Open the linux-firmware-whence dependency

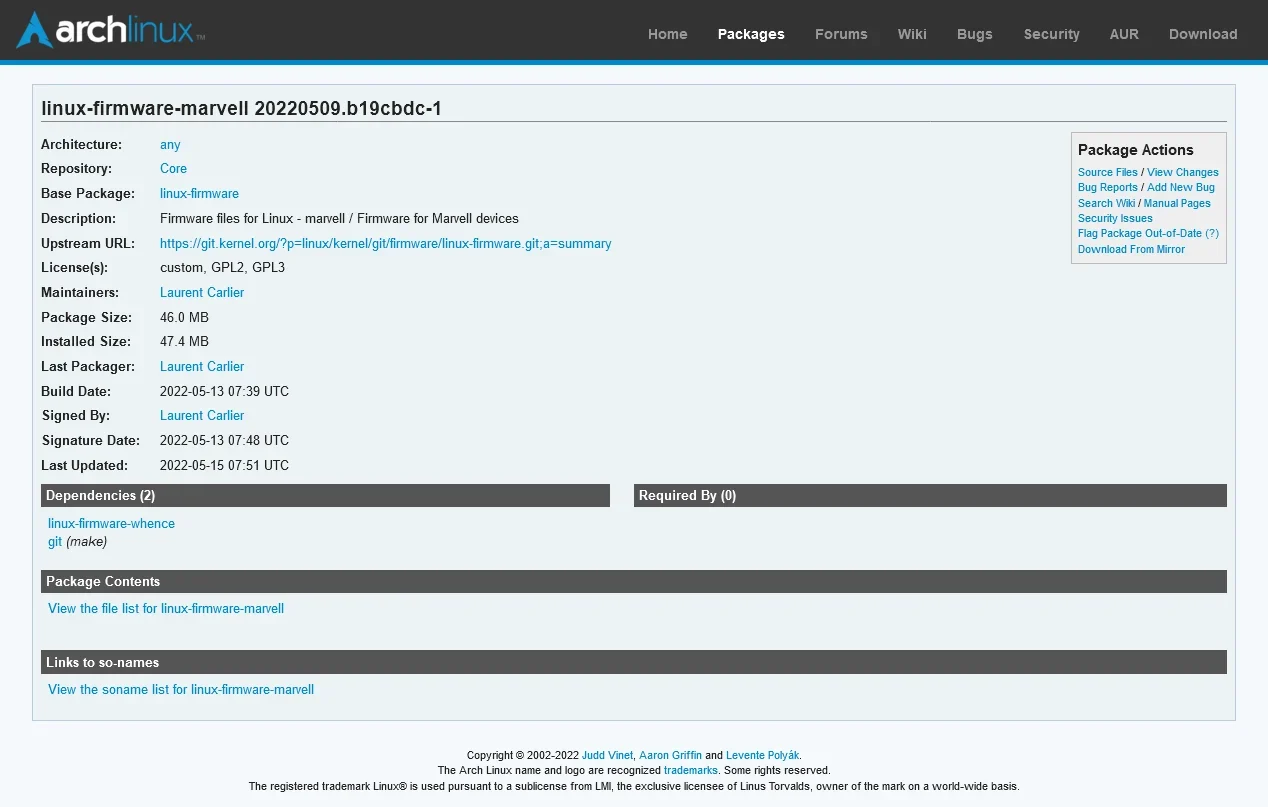(111, 524)
